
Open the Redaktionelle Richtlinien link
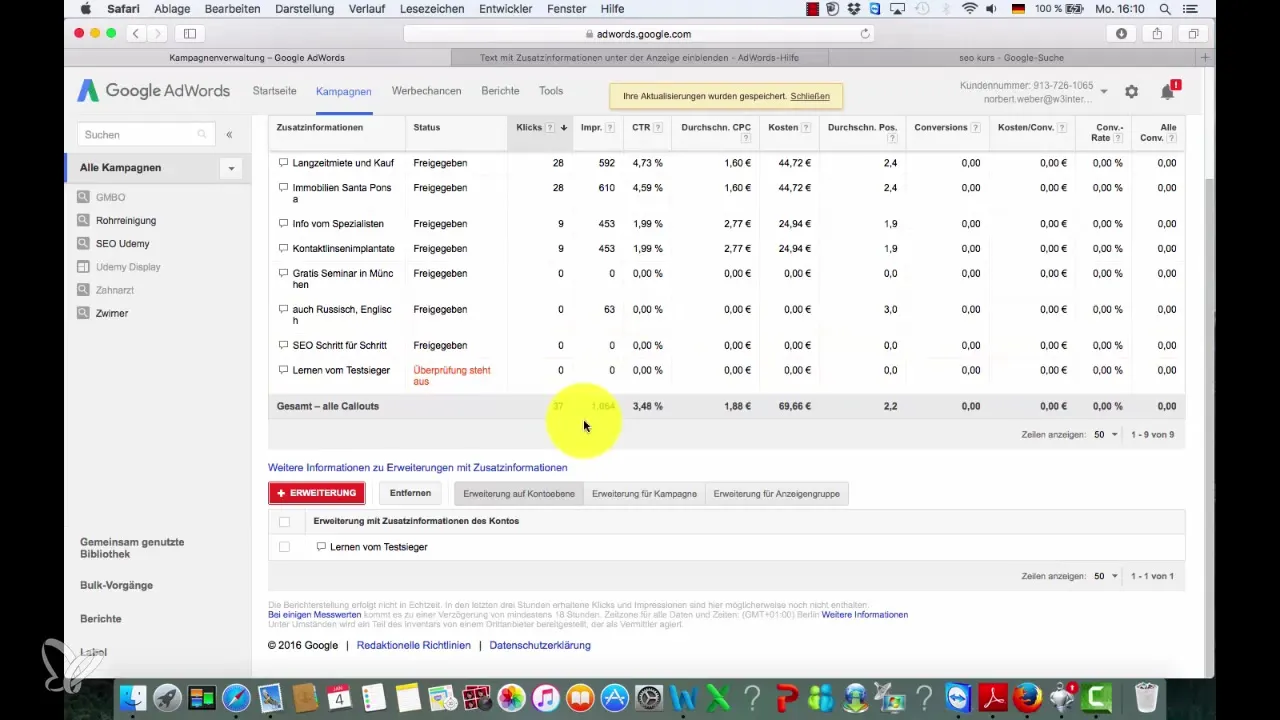click(x=414, y=646)
